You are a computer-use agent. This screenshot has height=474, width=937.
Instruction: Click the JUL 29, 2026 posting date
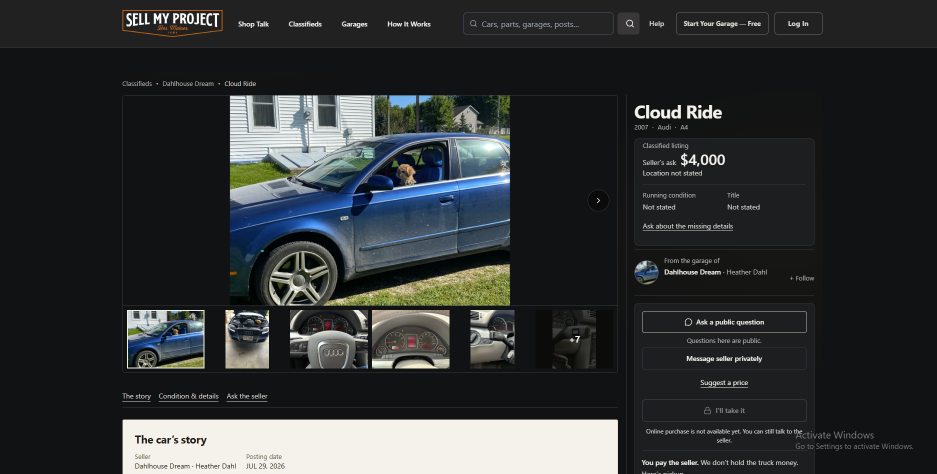click(265, 466)
